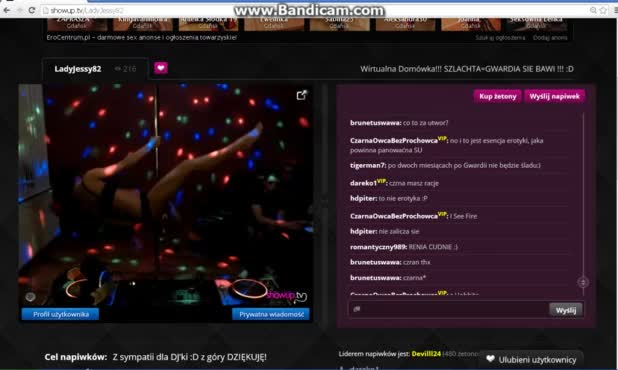Image resolution: width=618 pixels, height=370 pixels.
Task: Click the Wyślij napiwek button
Action: pos(555,96)
